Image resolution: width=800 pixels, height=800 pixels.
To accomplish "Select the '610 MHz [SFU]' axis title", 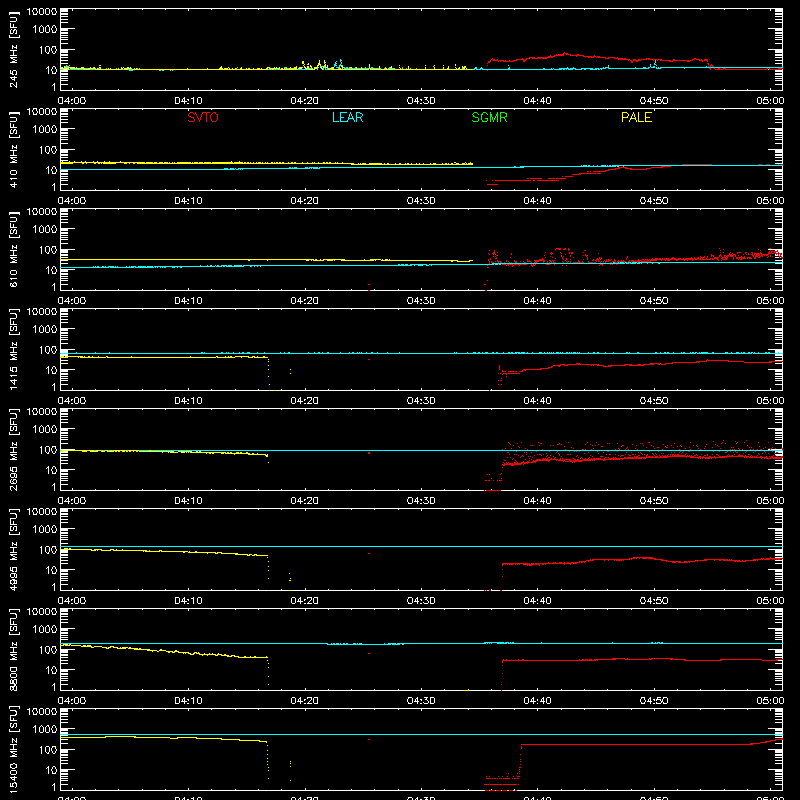I will [13, 249].
